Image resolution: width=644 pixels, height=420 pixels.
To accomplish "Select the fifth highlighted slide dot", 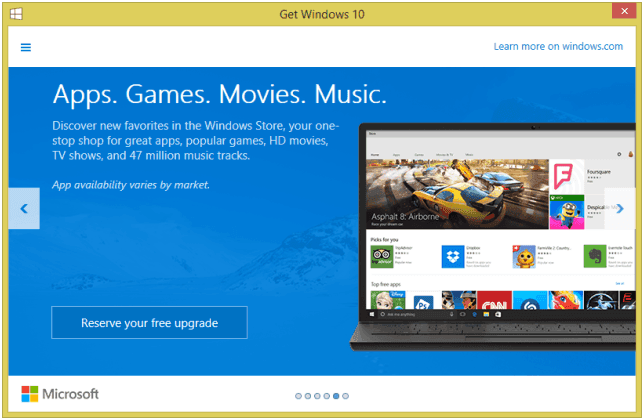I will point(336,396).
